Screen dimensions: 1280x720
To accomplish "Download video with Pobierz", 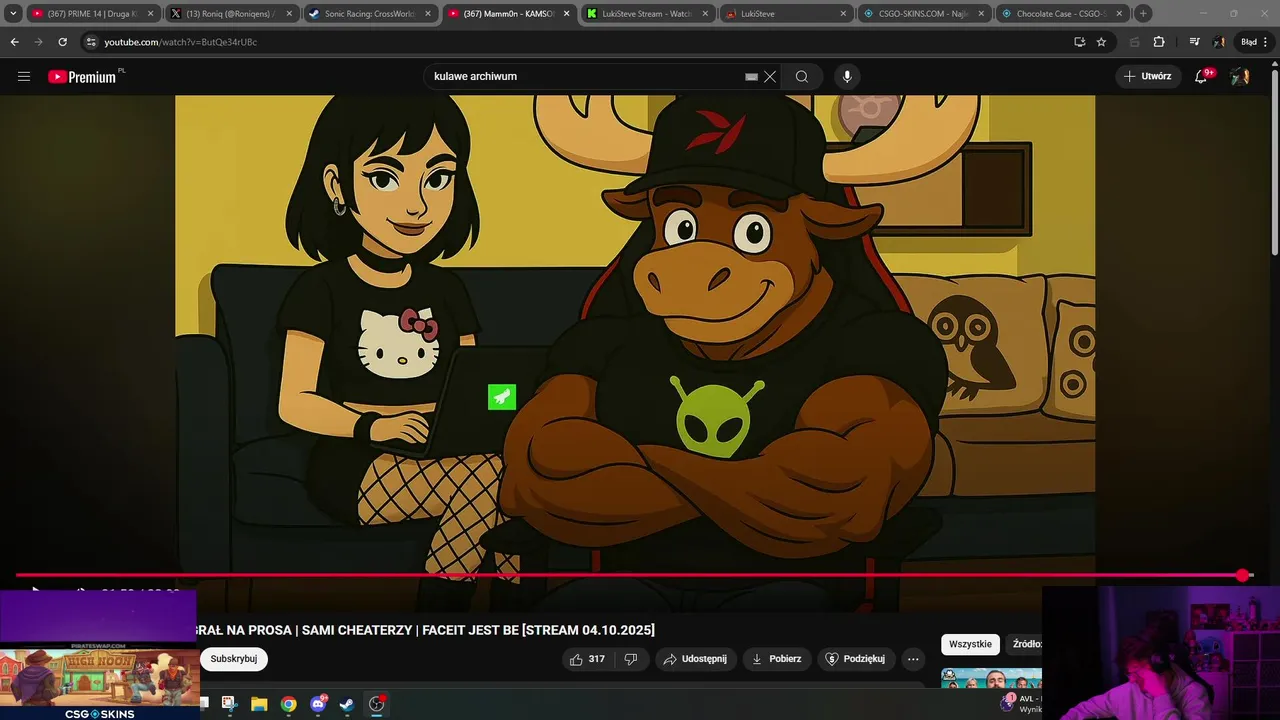I will (x=777, y=659).
